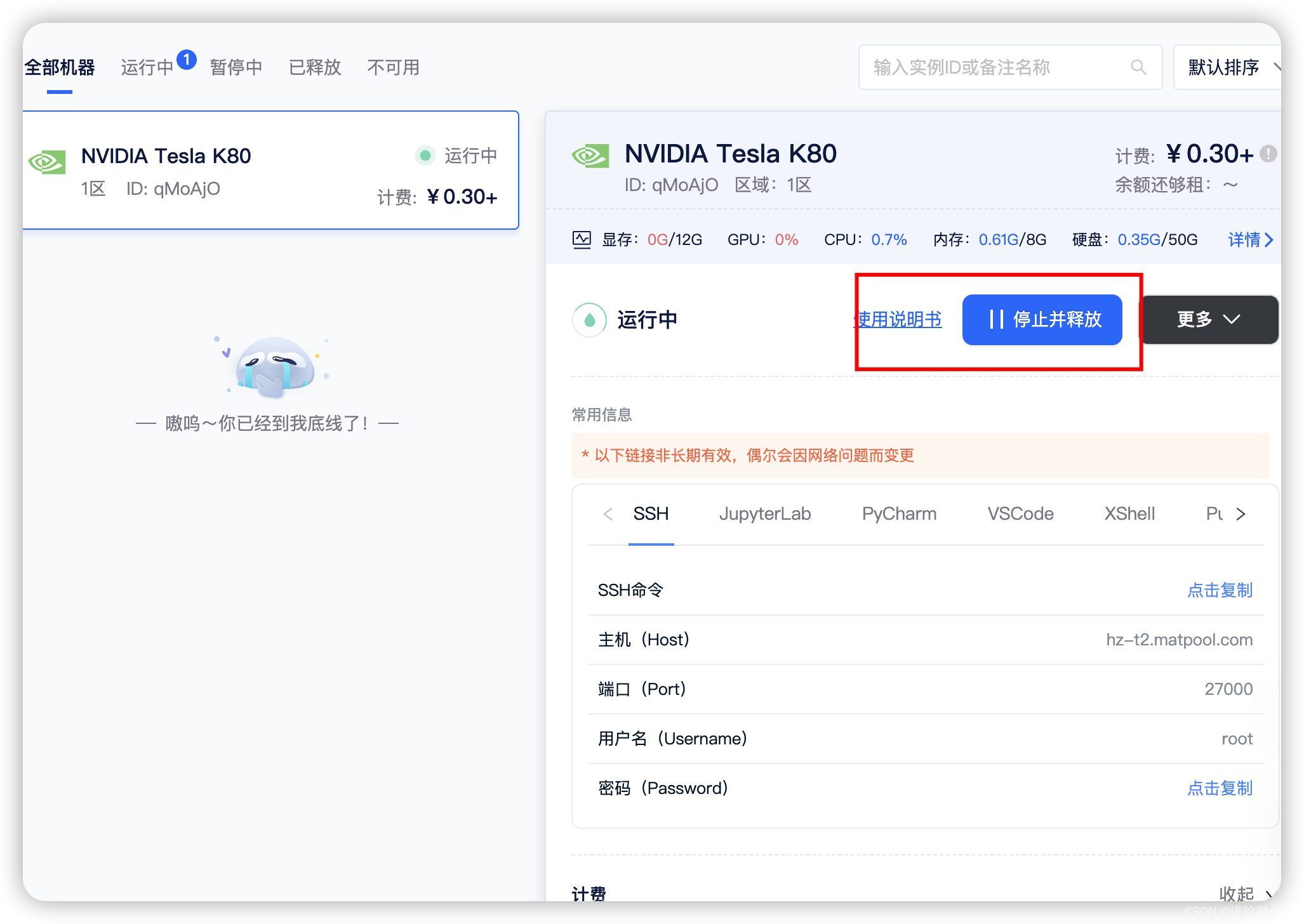Focus the instance ID search field
The width and height of the screenshot is (1304, 924).
[x=1010, y=67]
